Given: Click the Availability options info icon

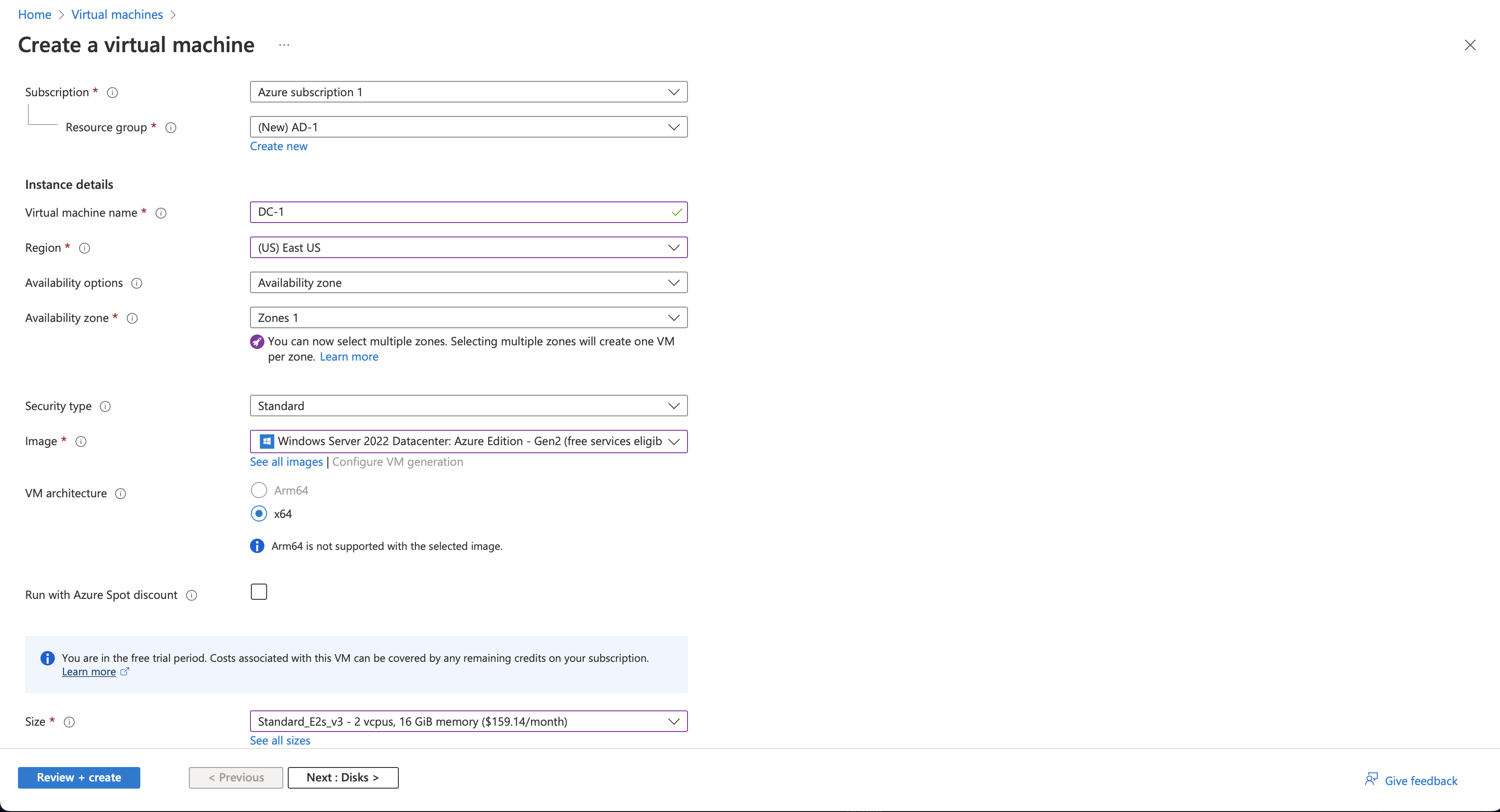Looking at the screenshot, I should (x=137, y=283).
